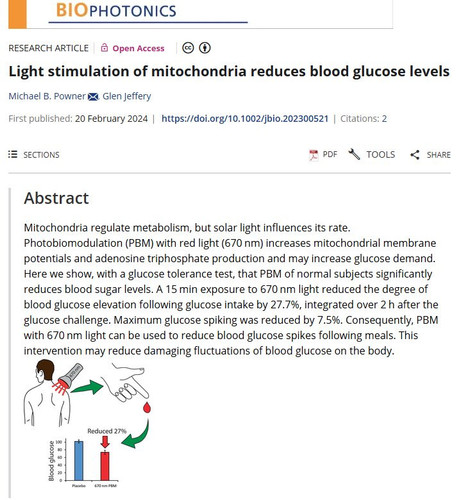463x500 pixels.
Task: Click the Open Access label
Action: tap(138, 48)
